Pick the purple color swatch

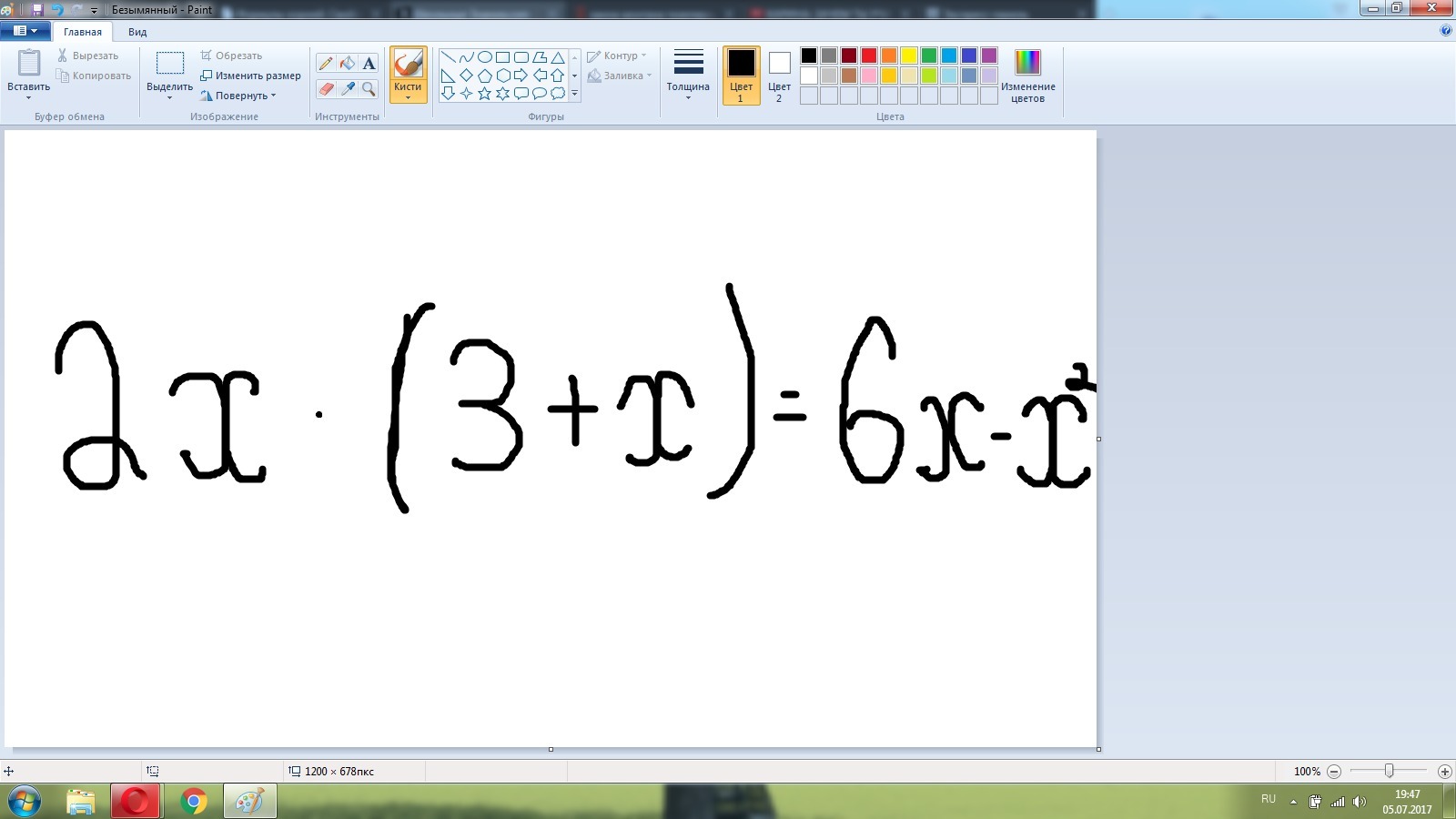click(x=989, y=56)
